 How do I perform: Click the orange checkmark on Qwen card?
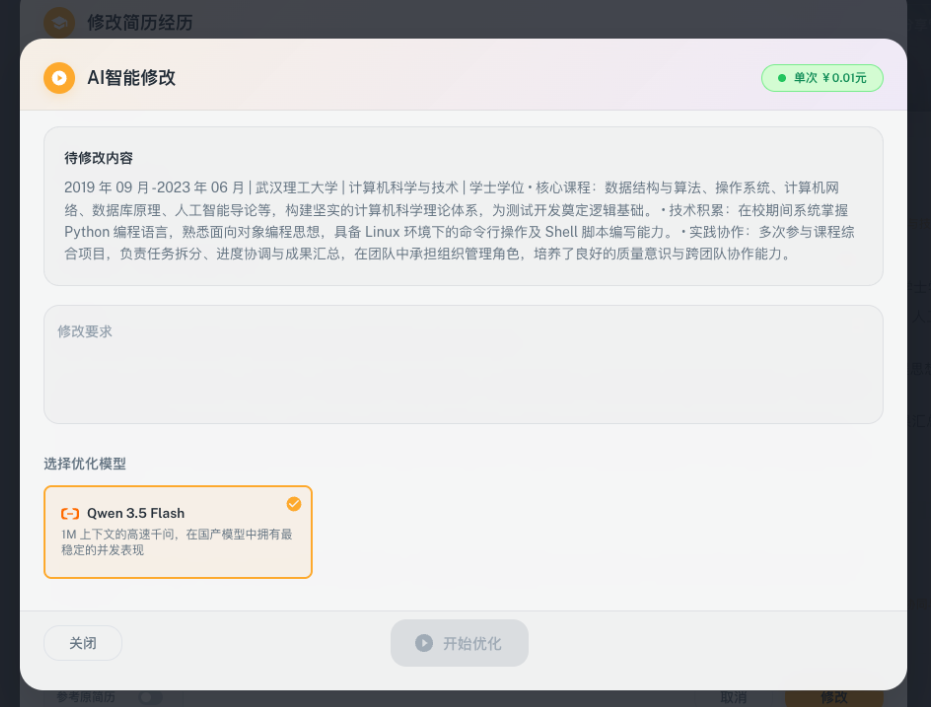[294, 504]
